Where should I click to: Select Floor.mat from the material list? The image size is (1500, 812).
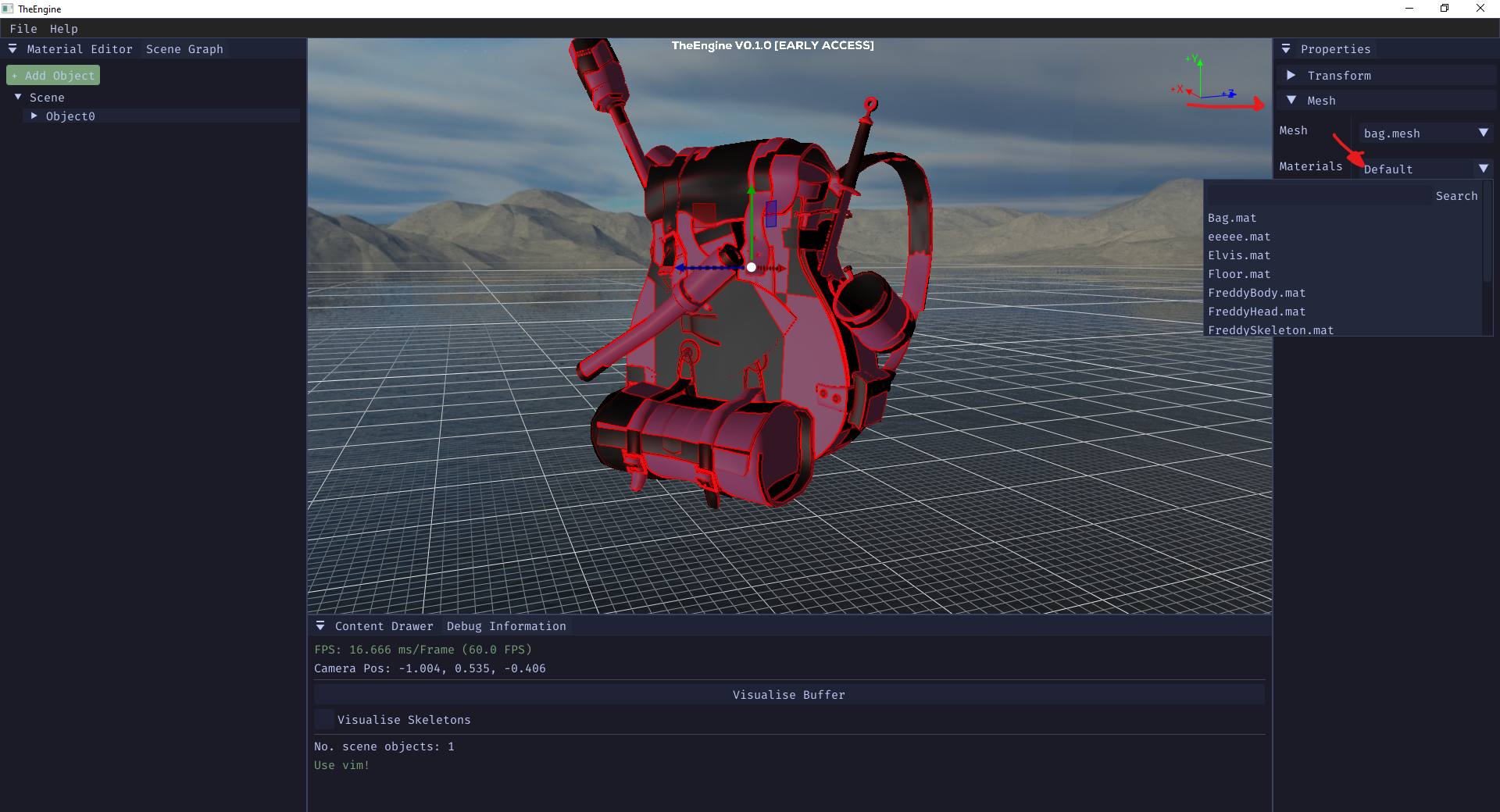(1239, 274)
